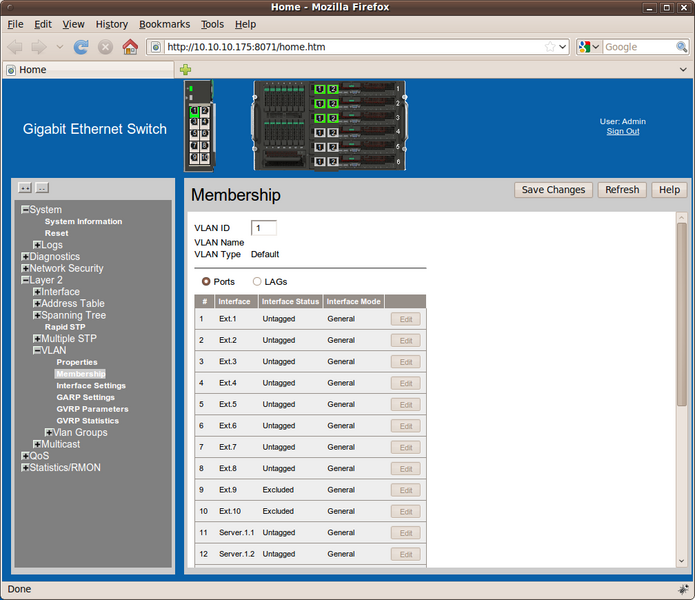The width and height of the screenshot is (695, 600).
Task: Open a new tab with plus icon
Action: (x=185, y=69)
